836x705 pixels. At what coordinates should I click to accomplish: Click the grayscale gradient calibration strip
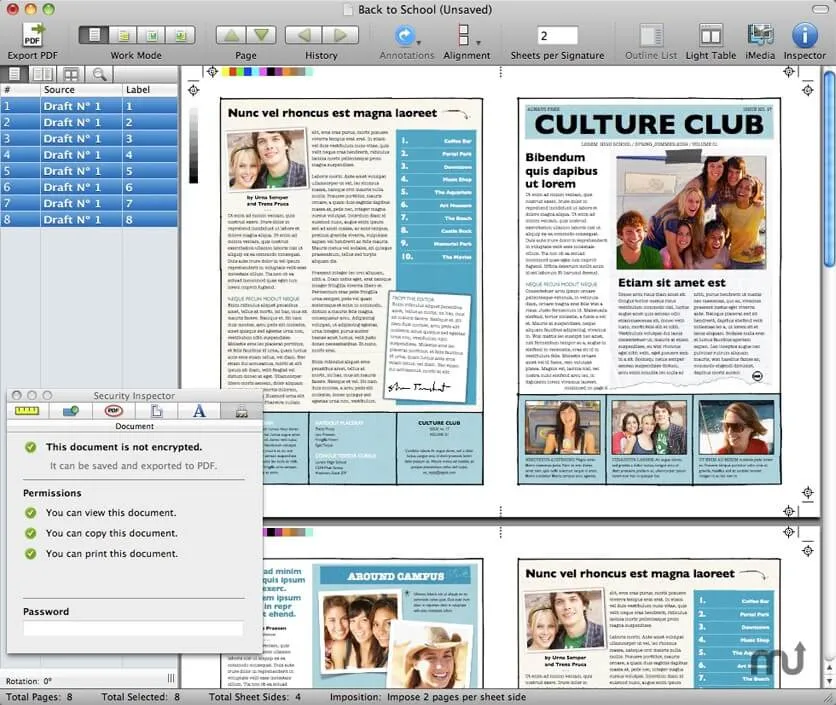click(193, 144)
